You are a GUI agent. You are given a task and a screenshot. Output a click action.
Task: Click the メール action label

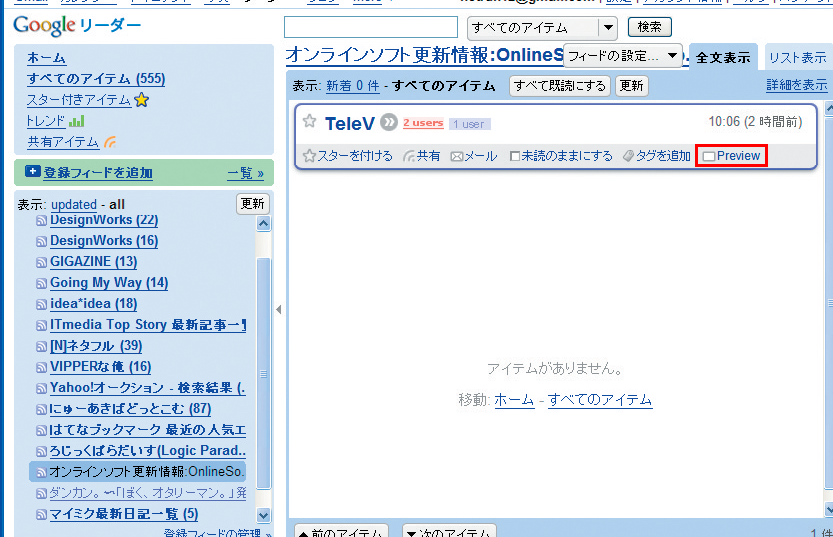click(x=480, y=156)
